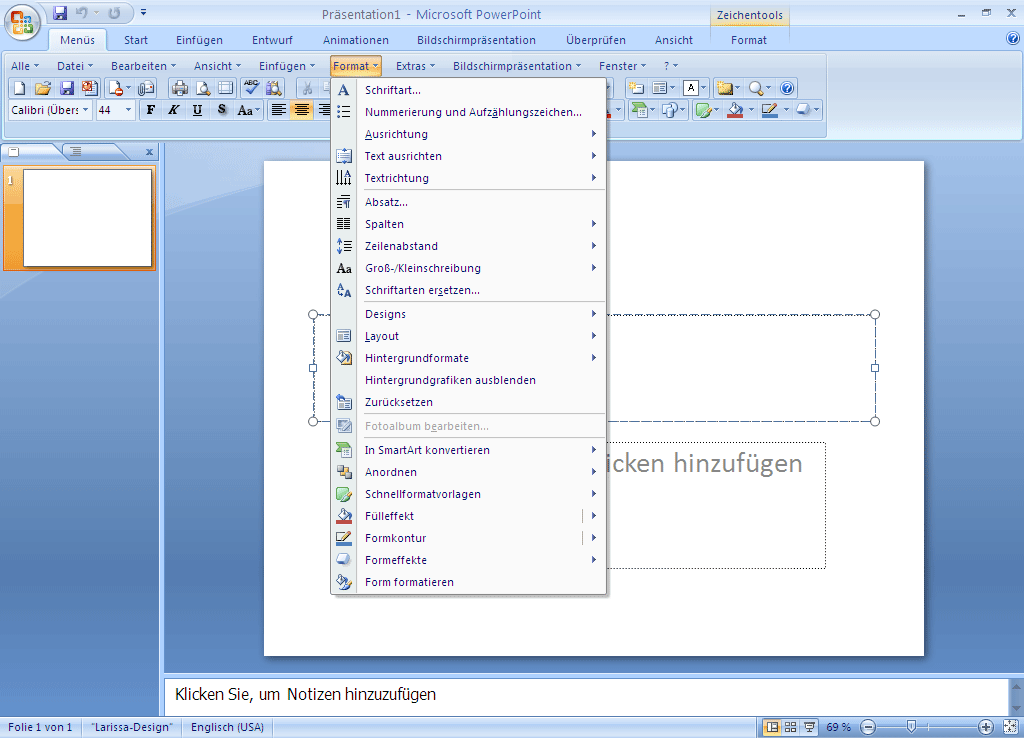Open the Fenster menu dropdown
Screen dimensions: 1024x738
[x=622, y=66]
